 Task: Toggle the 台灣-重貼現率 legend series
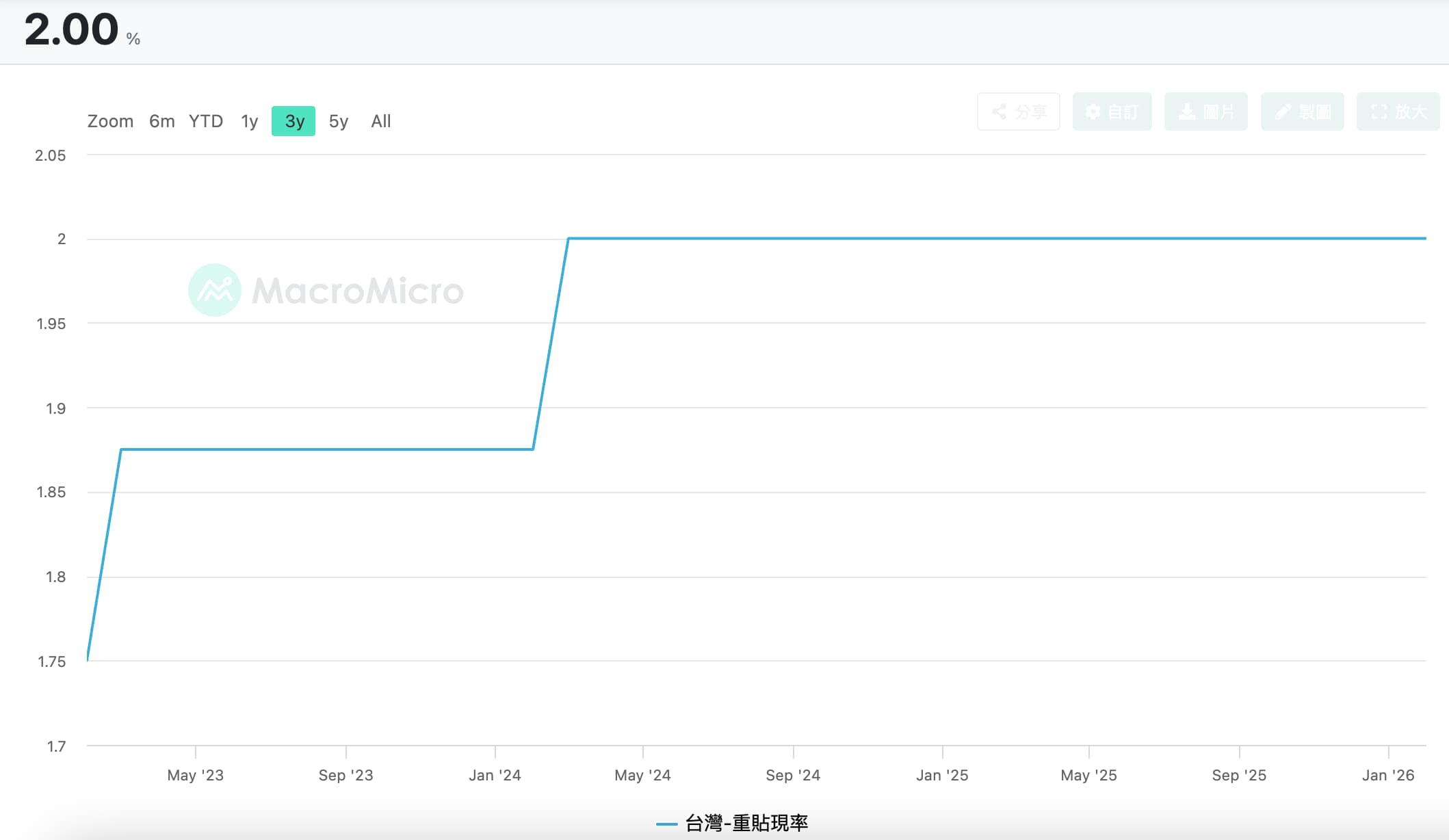pos(746,823)
